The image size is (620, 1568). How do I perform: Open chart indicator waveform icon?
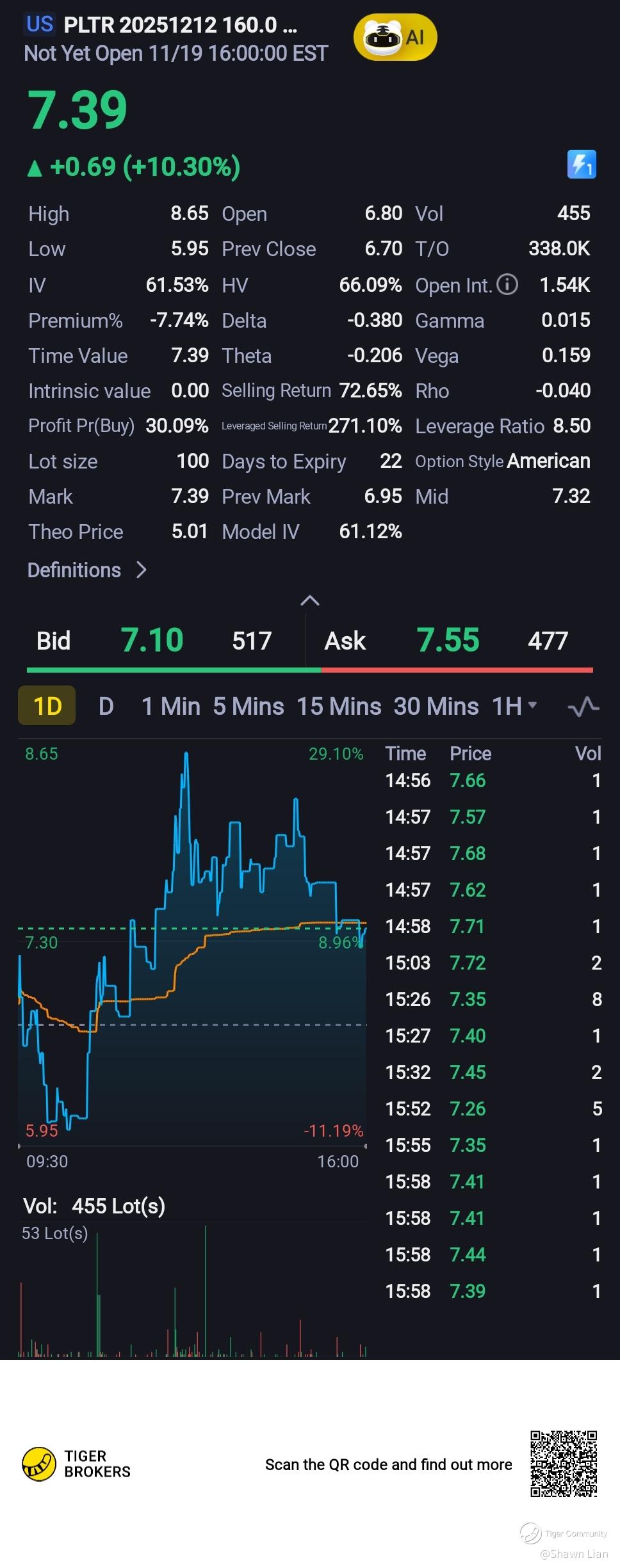pyautogui.click(x=583, y=707)
